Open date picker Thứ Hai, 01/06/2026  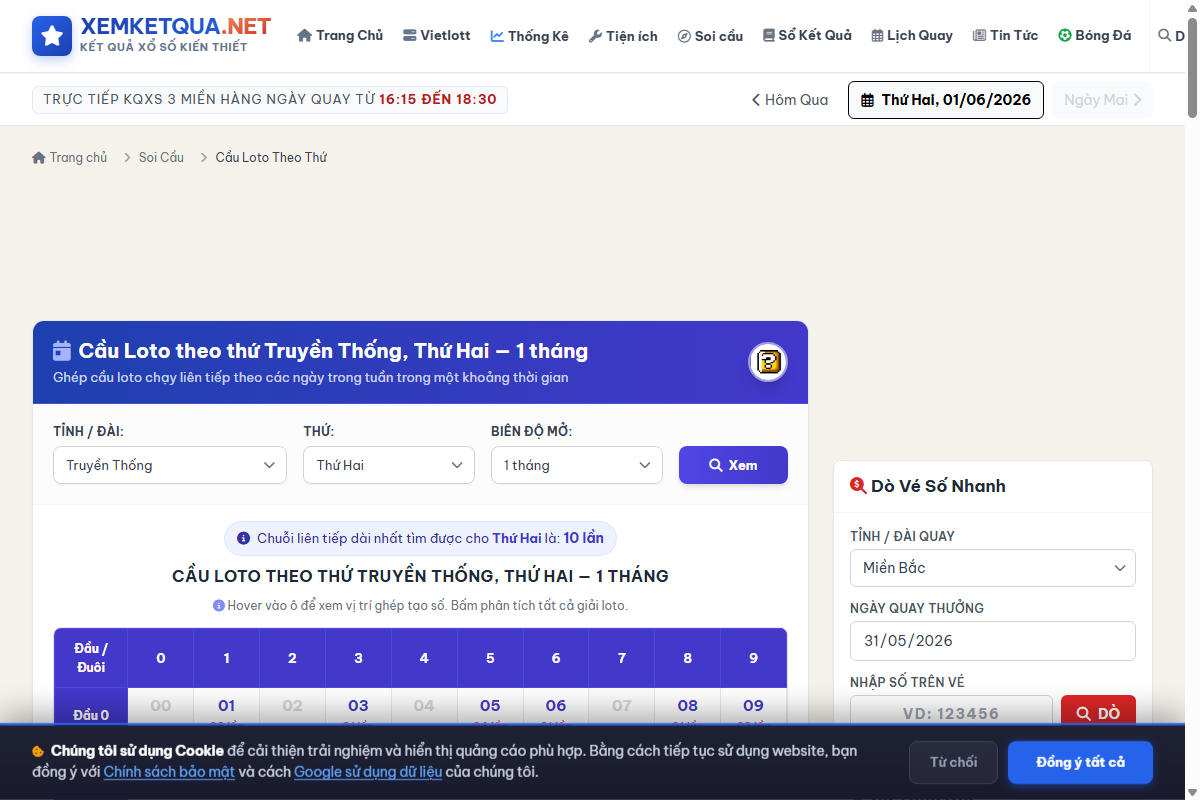(x=946, y=100)
